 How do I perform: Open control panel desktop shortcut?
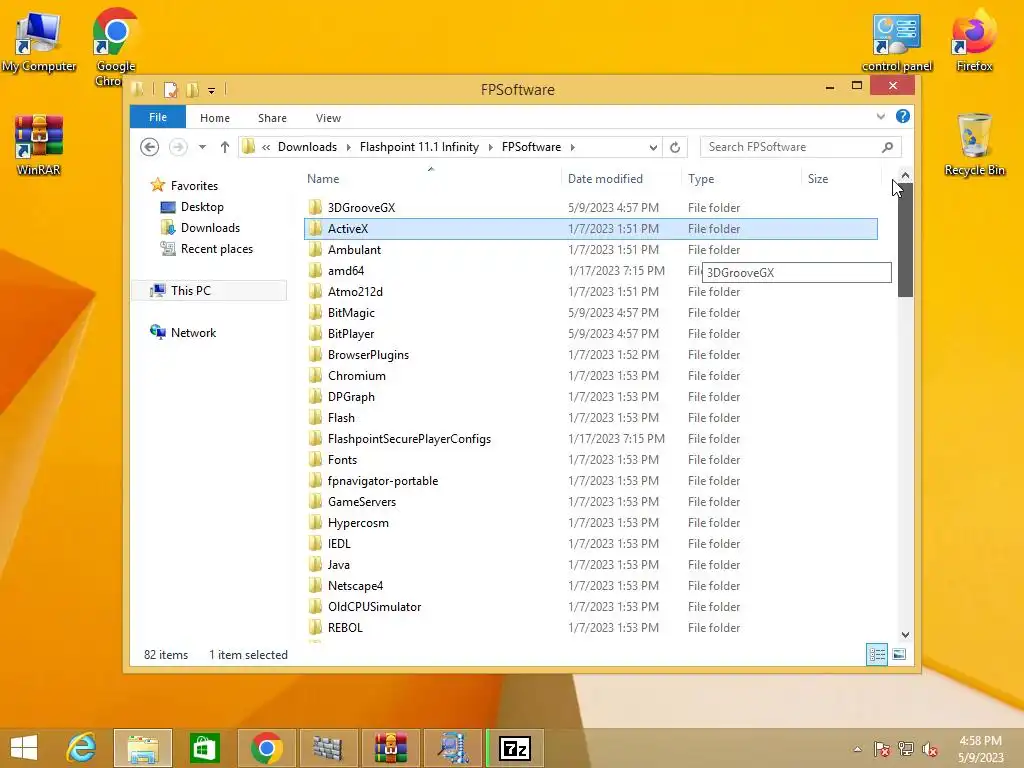point(897,42)
